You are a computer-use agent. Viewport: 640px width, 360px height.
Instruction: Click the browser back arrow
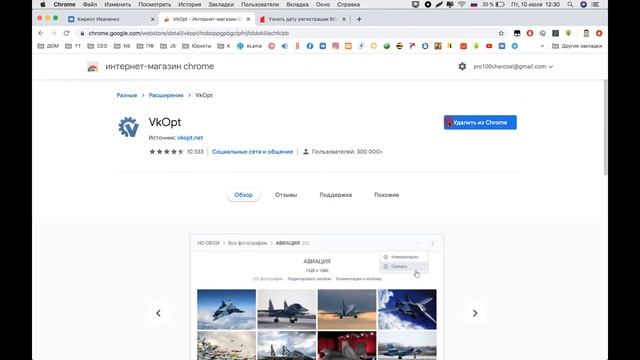(40, 33)
